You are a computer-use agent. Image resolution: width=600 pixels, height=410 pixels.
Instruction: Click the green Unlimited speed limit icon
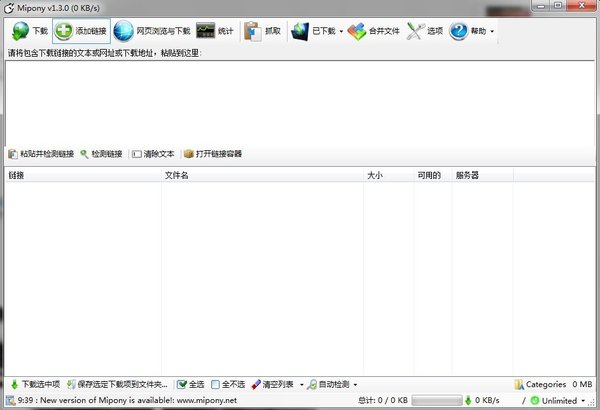pos(535,401)
